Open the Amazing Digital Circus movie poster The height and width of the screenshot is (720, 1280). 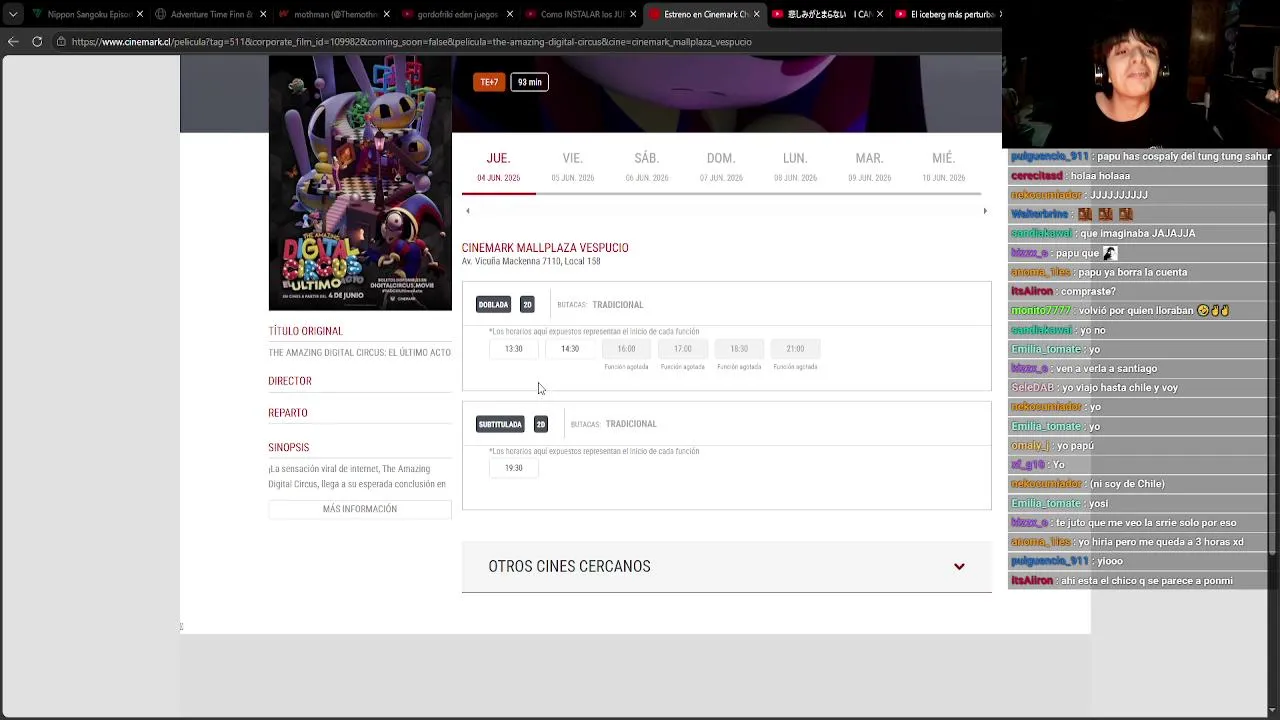coord(360,183)
